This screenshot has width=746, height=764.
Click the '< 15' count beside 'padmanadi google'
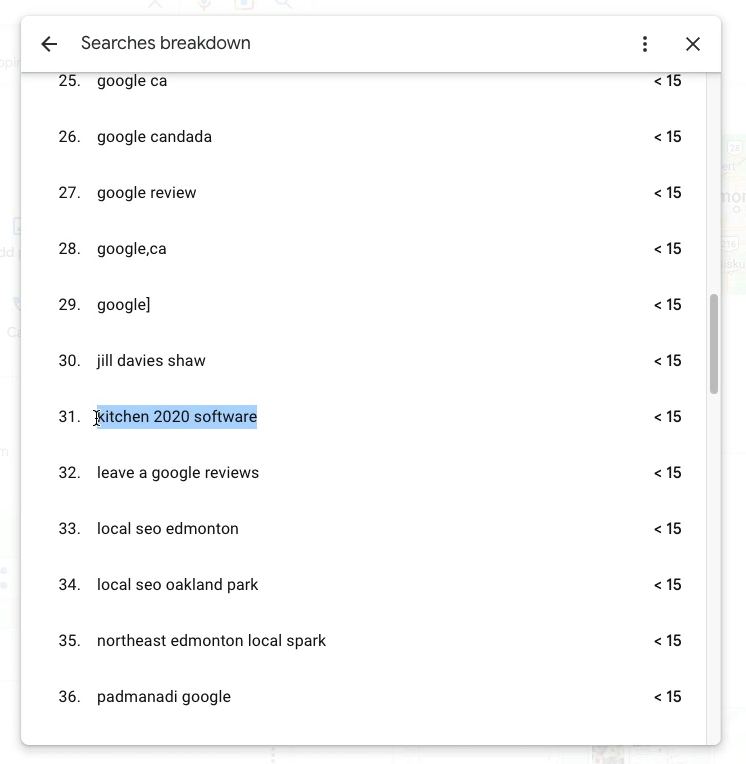[x=668, y=697]
